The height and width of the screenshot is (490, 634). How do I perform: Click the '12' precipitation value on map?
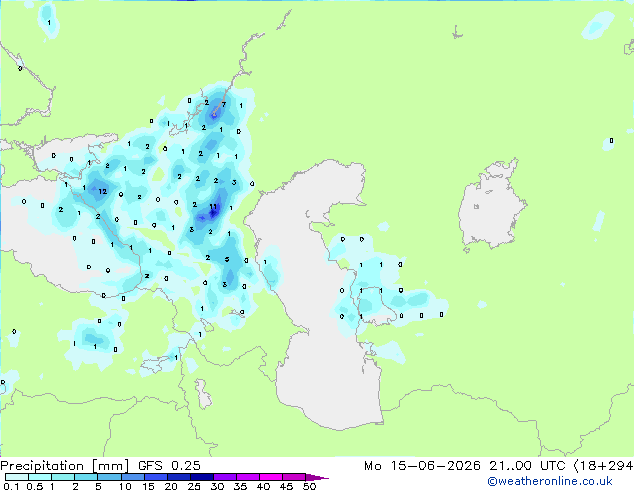tap(103, 192)
